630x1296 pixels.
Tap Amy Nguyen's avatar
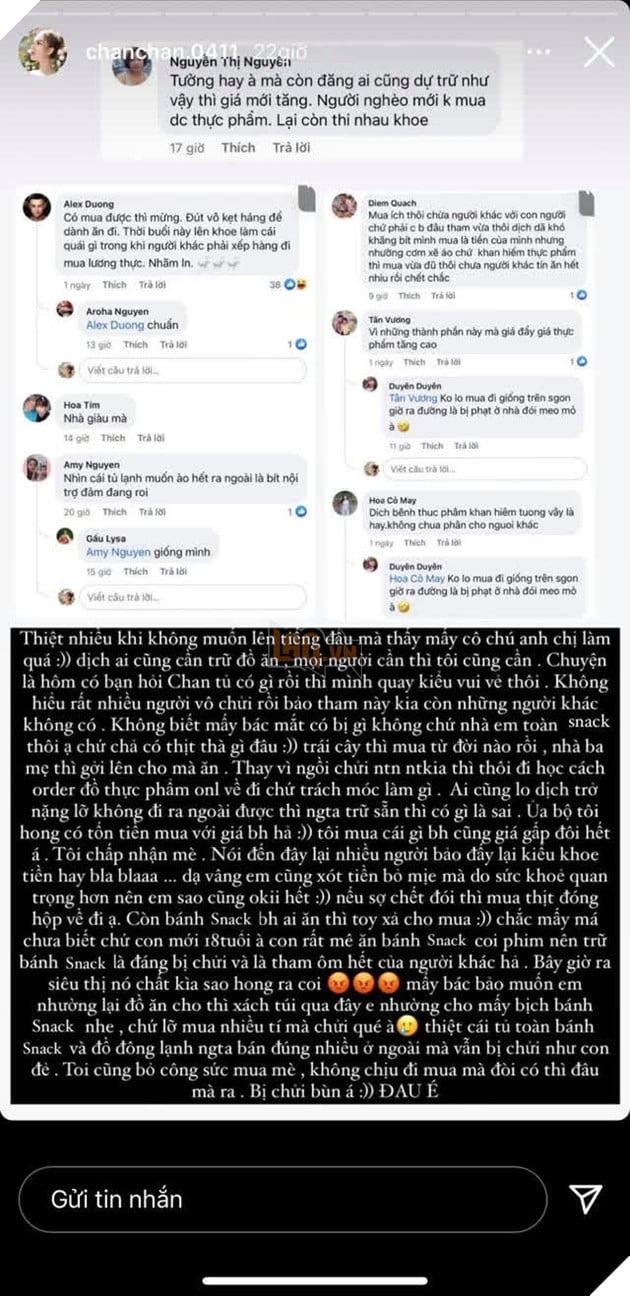click(36, 468)
